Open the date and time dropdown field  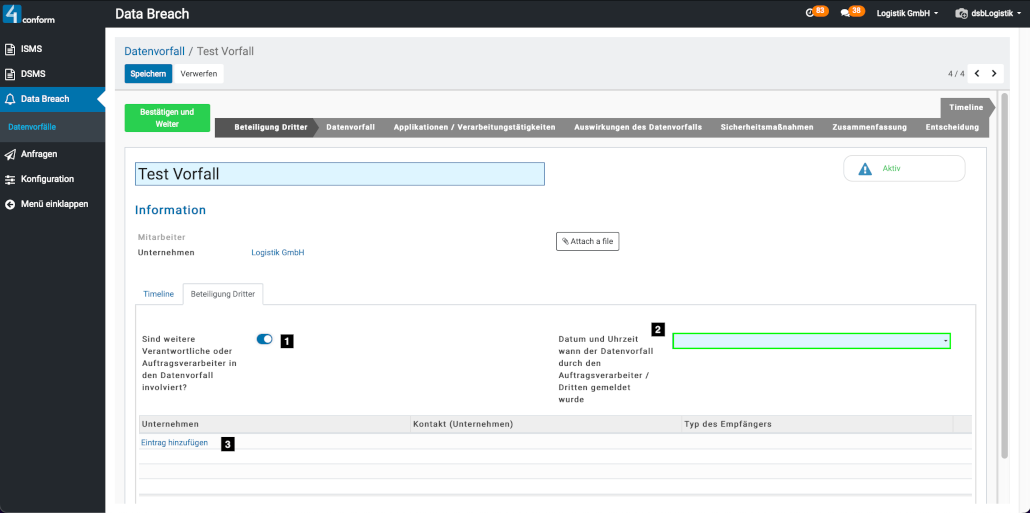click(x=811, y=341)
